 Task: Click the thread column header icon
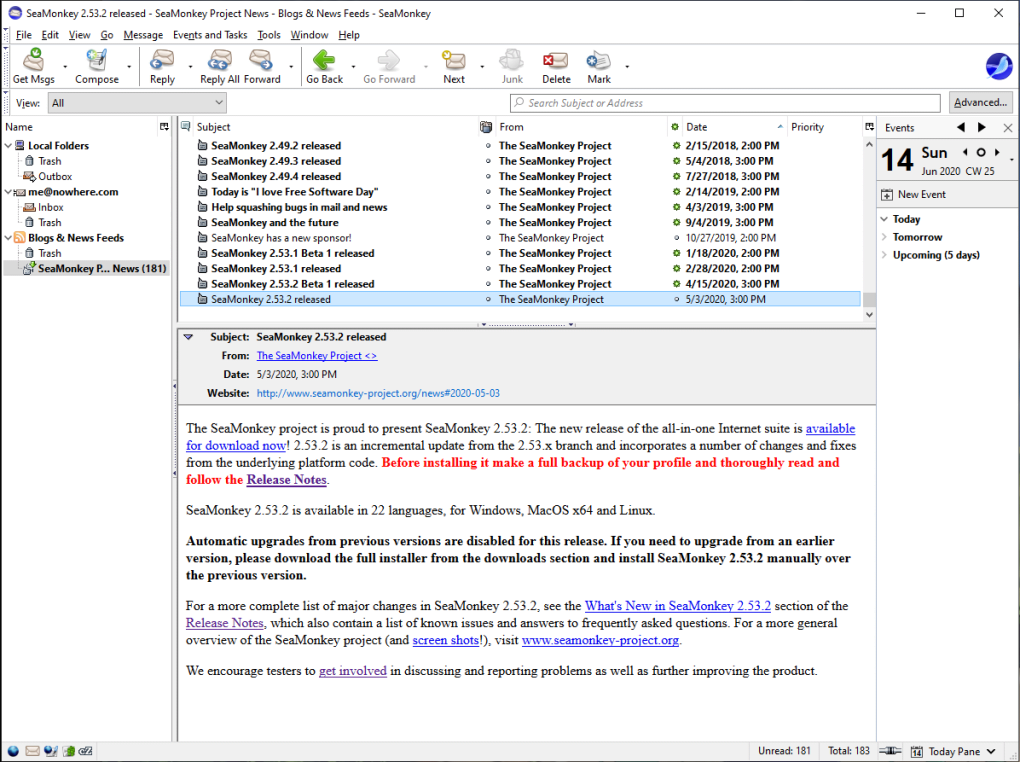(186, 126)
